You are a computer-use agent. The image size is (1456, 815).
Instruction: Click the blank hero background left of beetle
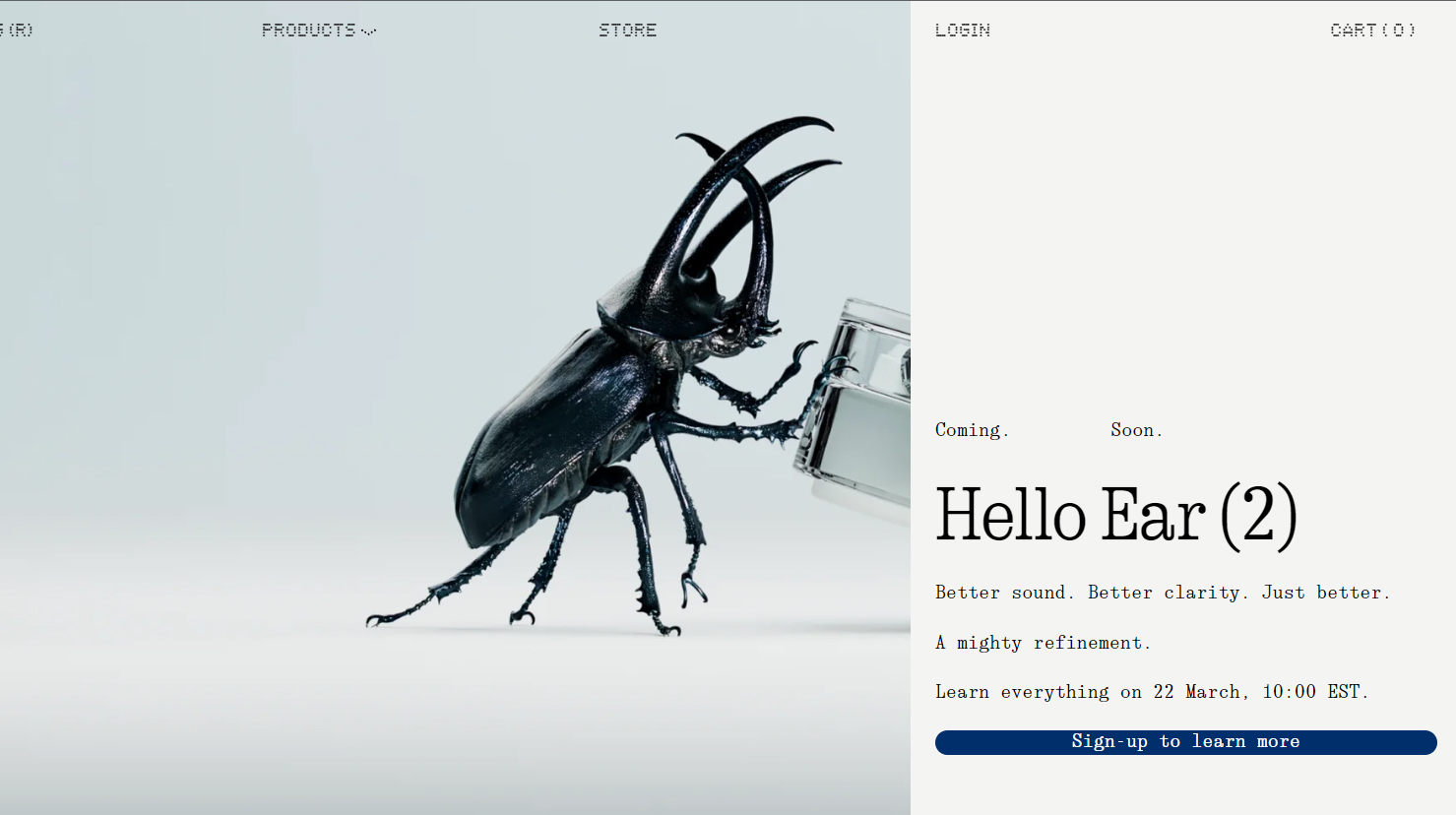[197, 345]
